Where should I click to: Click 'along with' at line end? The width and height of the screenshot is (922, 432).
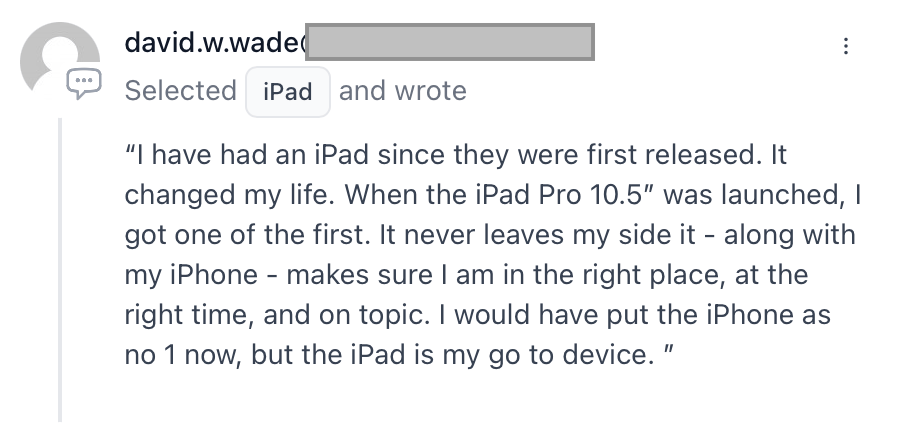coord(789,235)
